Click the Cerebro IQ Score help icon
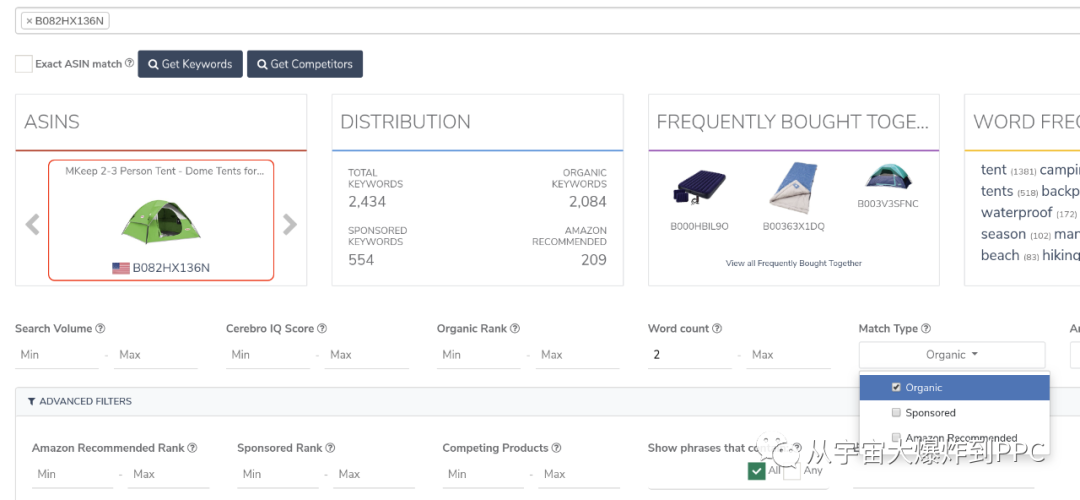This screenshot has height=500, width=1080. coord(322,329)
